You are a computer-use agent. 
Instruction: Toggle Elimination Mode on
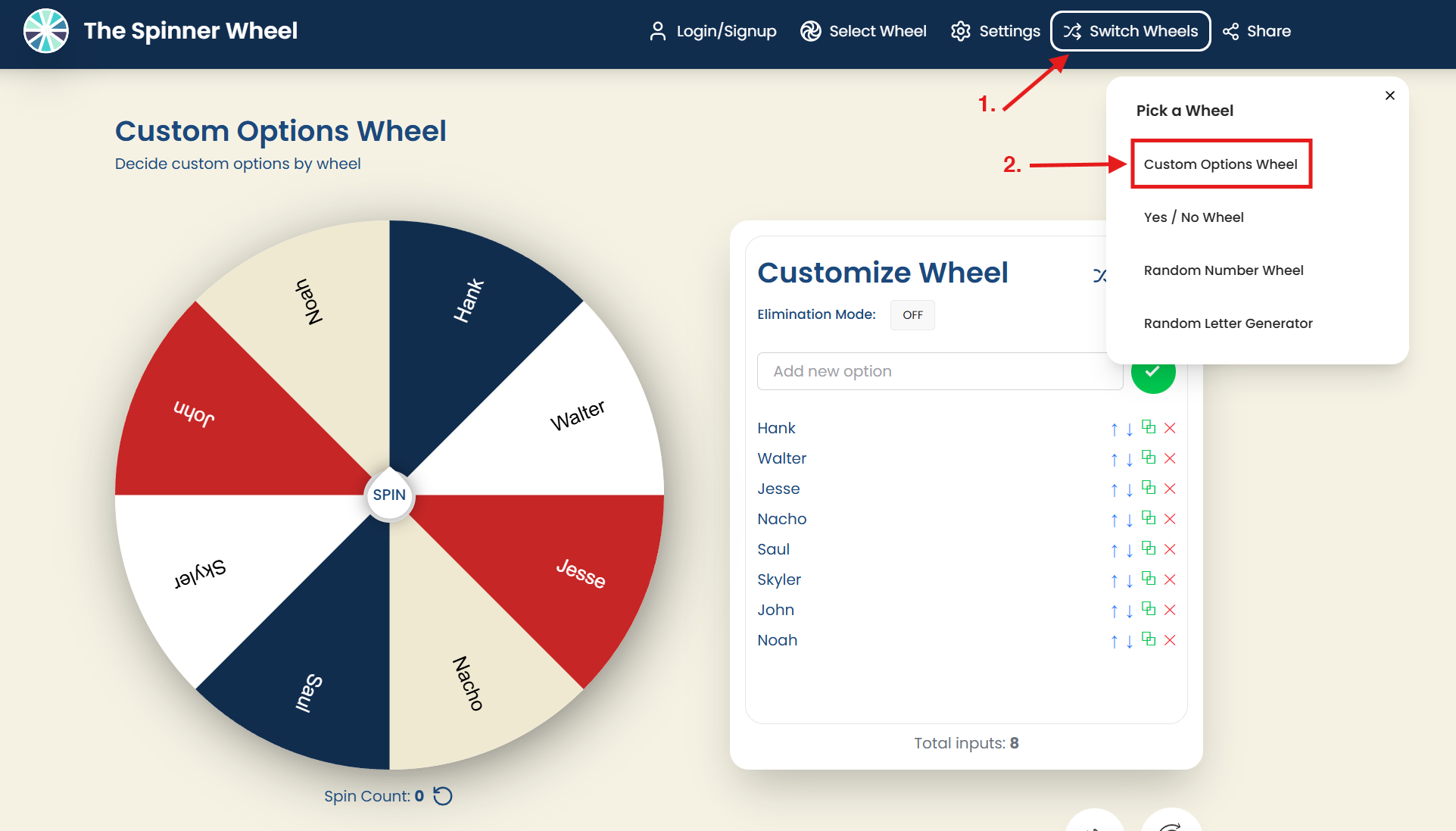(912, 314)
